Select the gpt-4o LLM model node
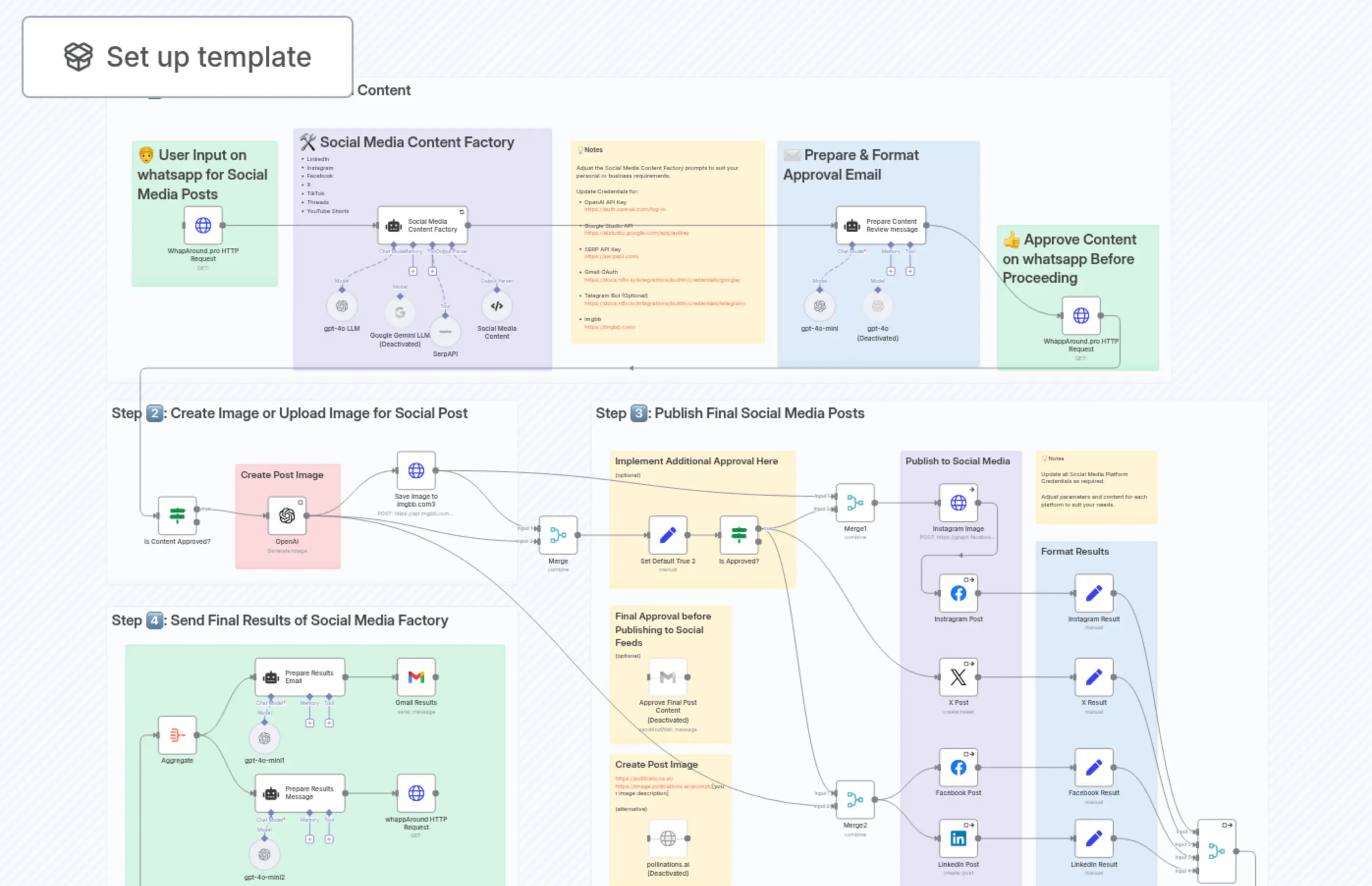1372x886 pixels. (342, 307)
